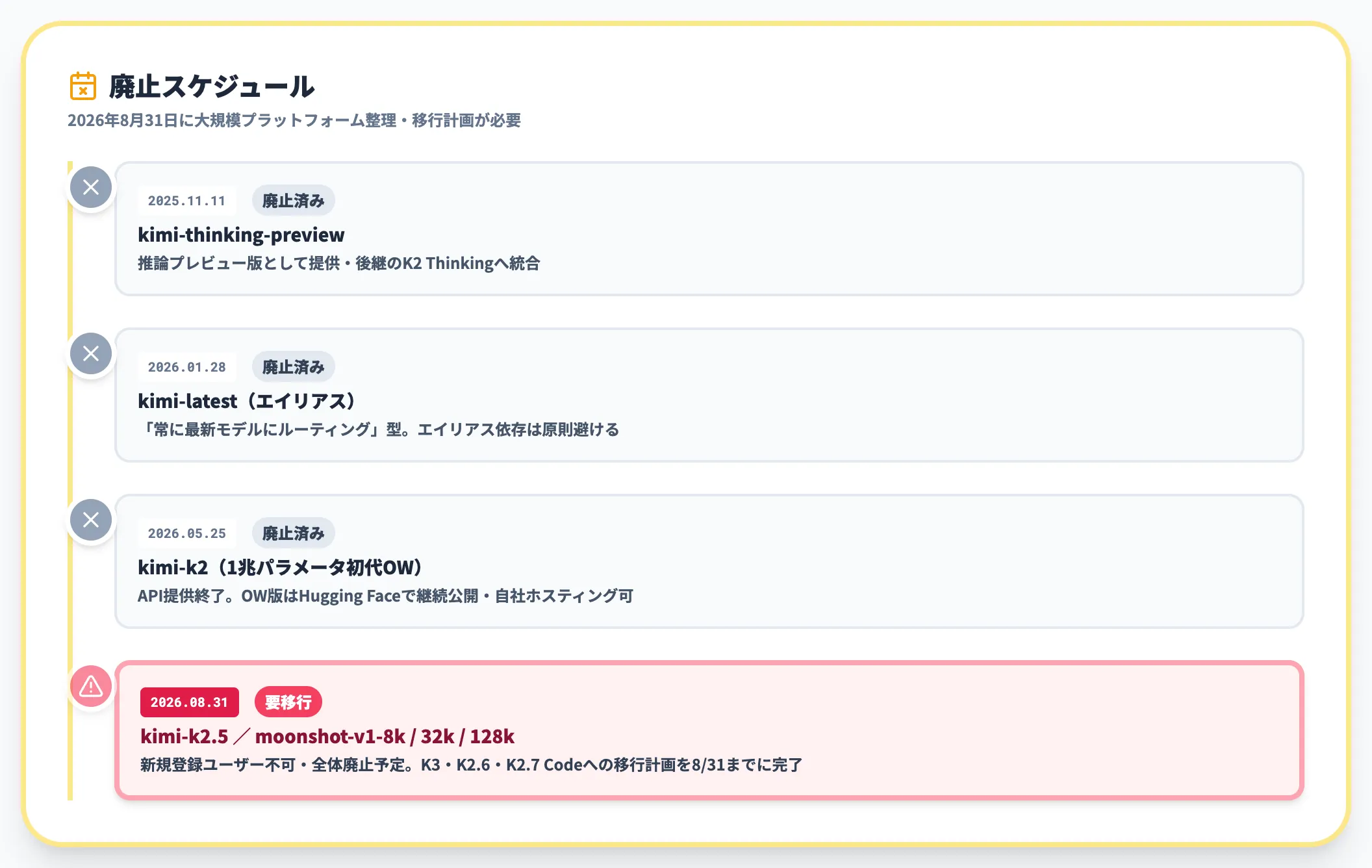The image size is (1372, 868).
Task: Click 廃止済み badge next to 2025.11.11
Action: (294, 201)
